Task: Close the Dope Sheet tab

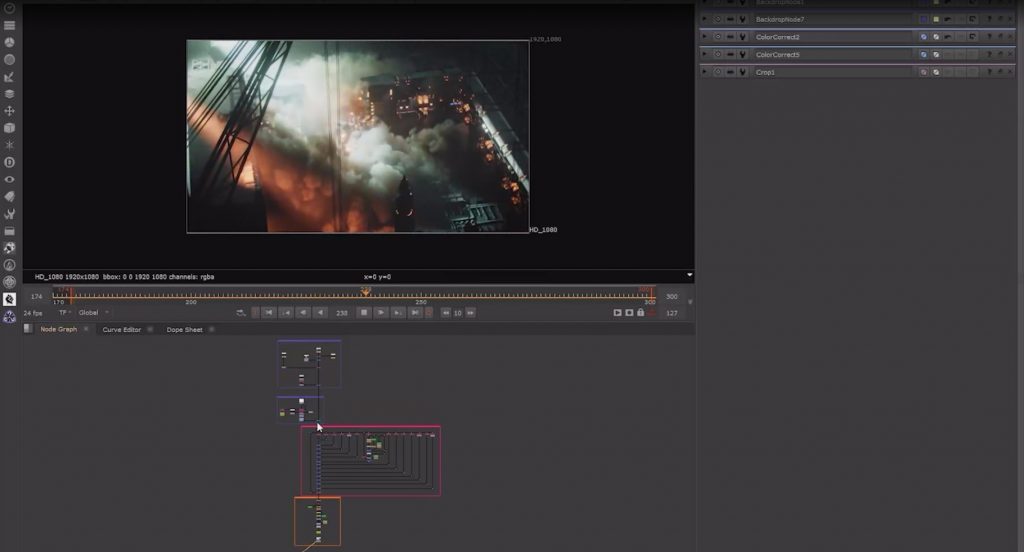Action: click(x=212, y=329)
